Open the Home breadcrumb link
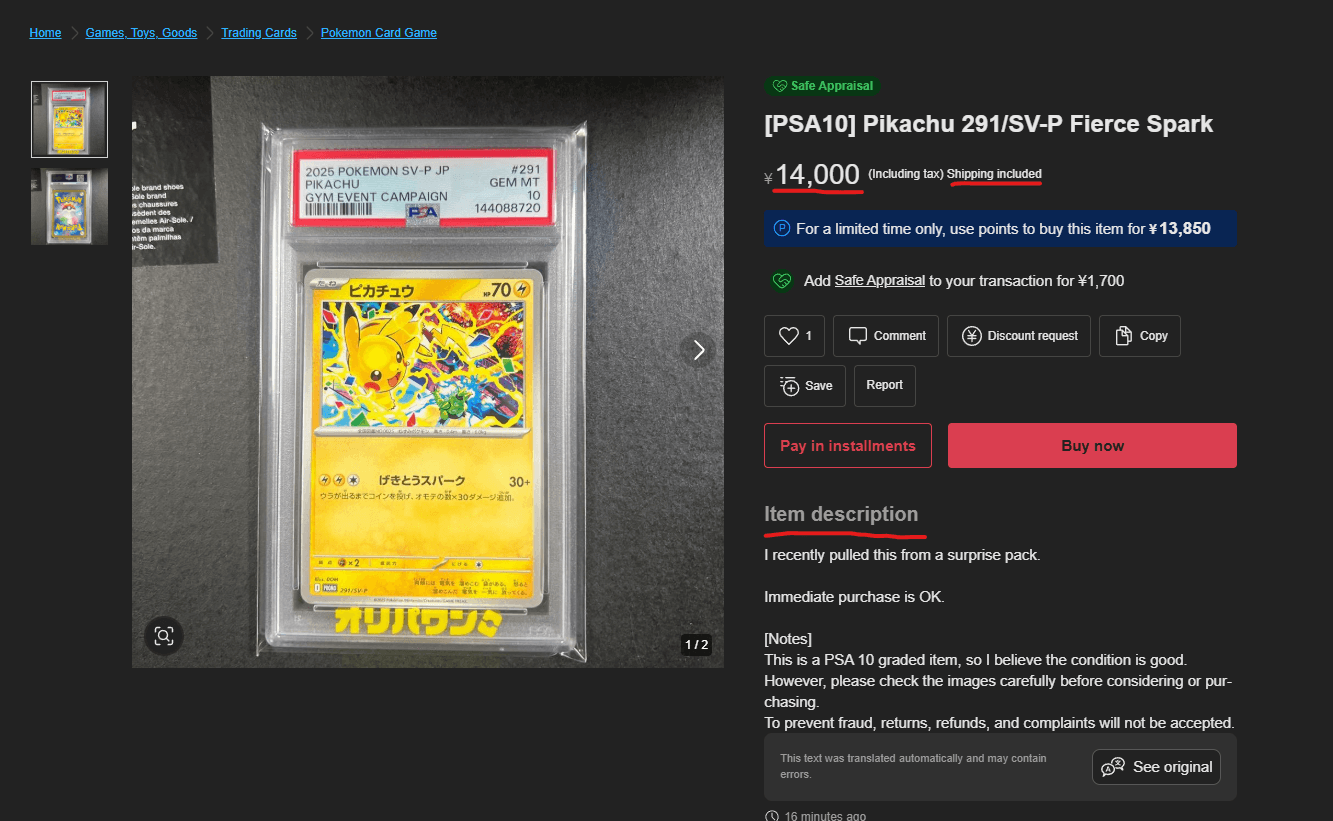Screen dimensions: 1333x821 pyautogui.click(x=45, y=33)
